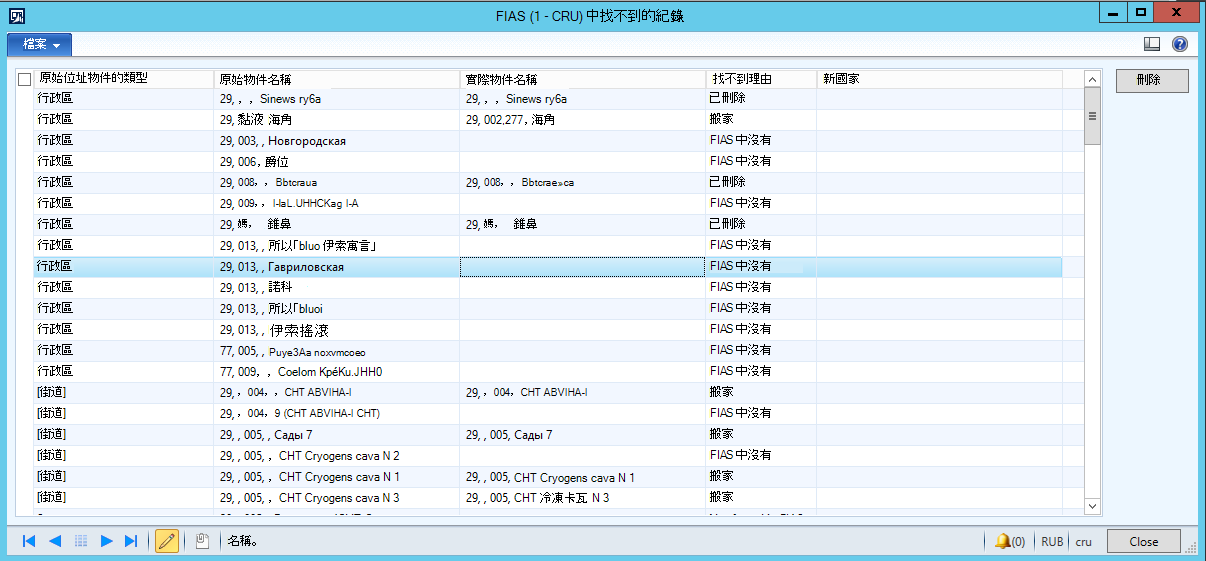Click 行政區 type in 爵位 row
1206x561 pixels.
[x=124, y=161]
